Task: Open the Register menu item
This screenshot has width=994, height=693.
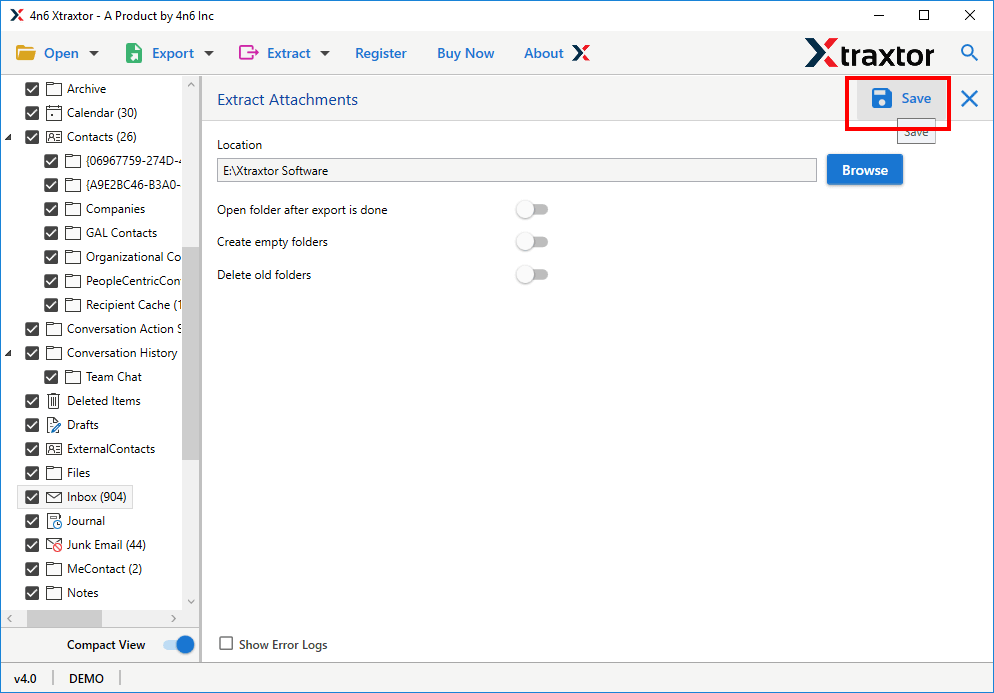Action: [380, 53]
